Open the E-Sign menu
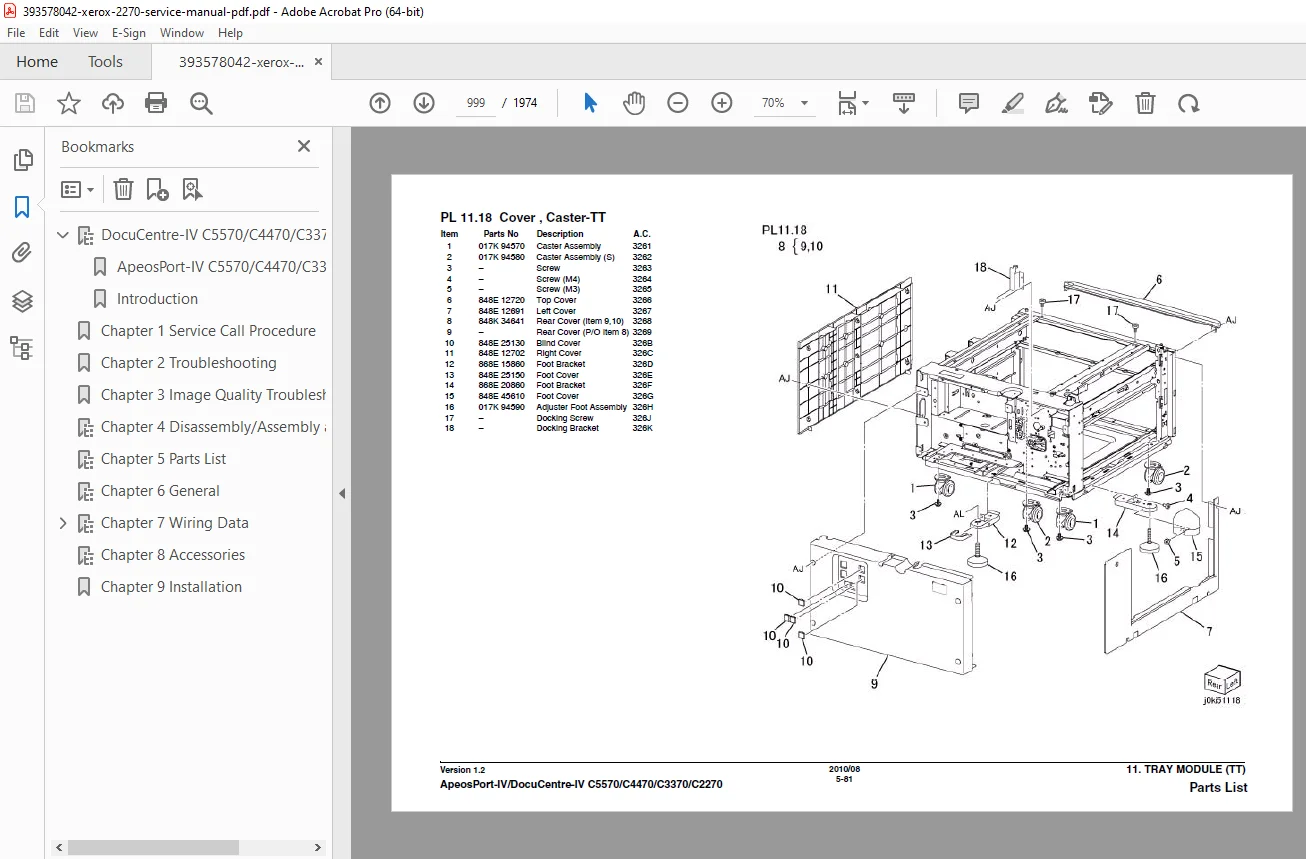The height and width of the screenshot is (859, 1306). click(129, 33)
